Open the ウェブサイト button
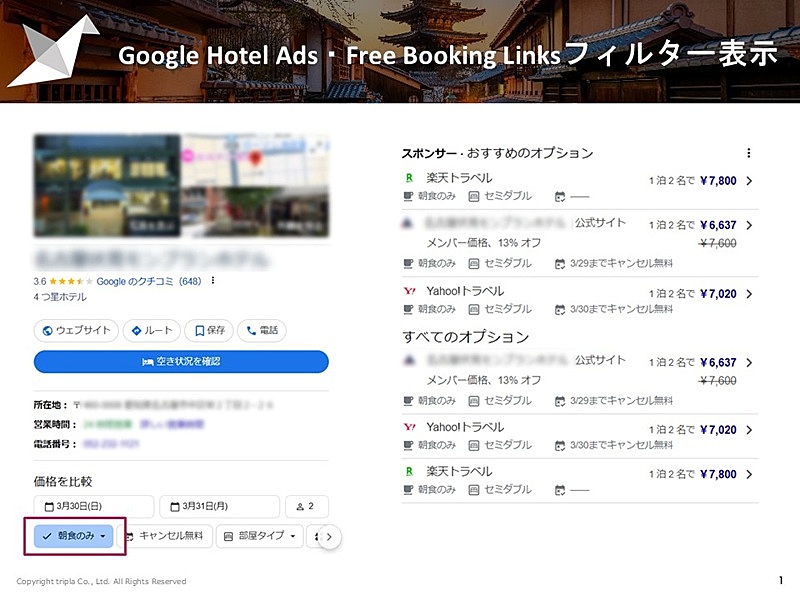800x600 pixels. pyautogui.click(x=76, y=331)
